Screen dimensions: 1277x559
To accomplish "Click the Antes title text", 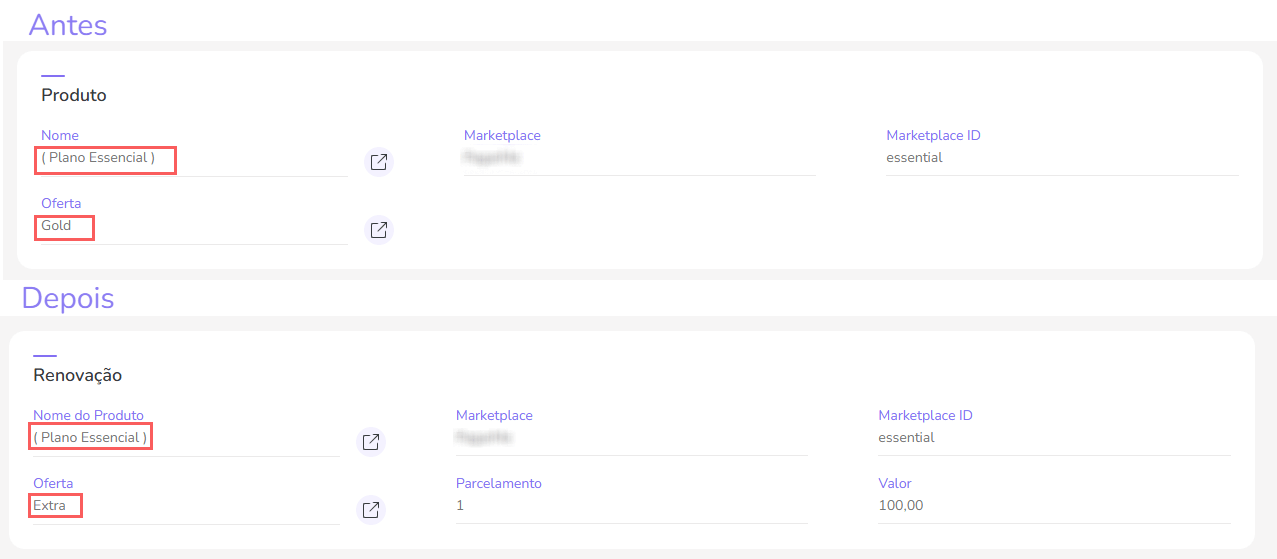I will (68, 24).
